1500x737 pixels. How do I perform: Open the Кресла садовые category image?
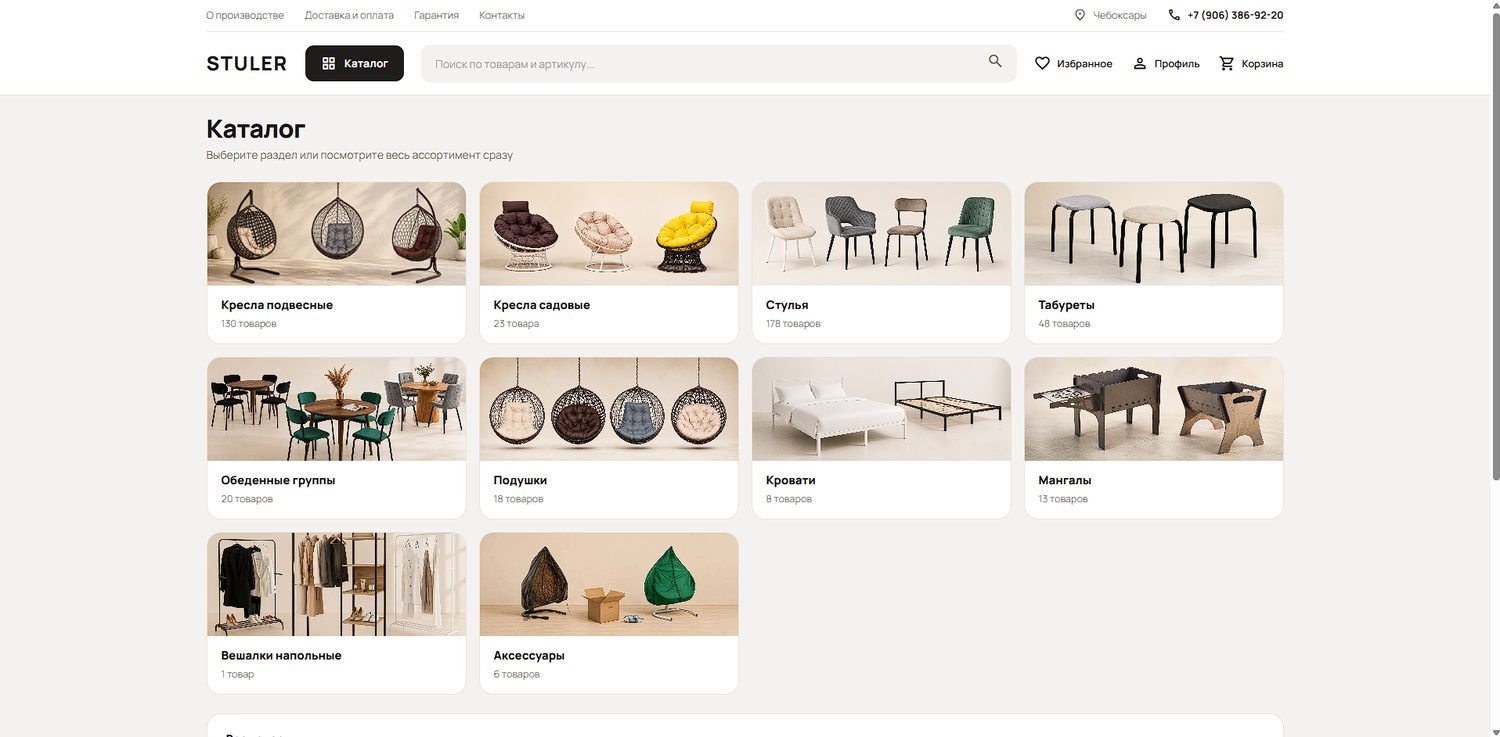pyautogui.click(x=609, y=234)
